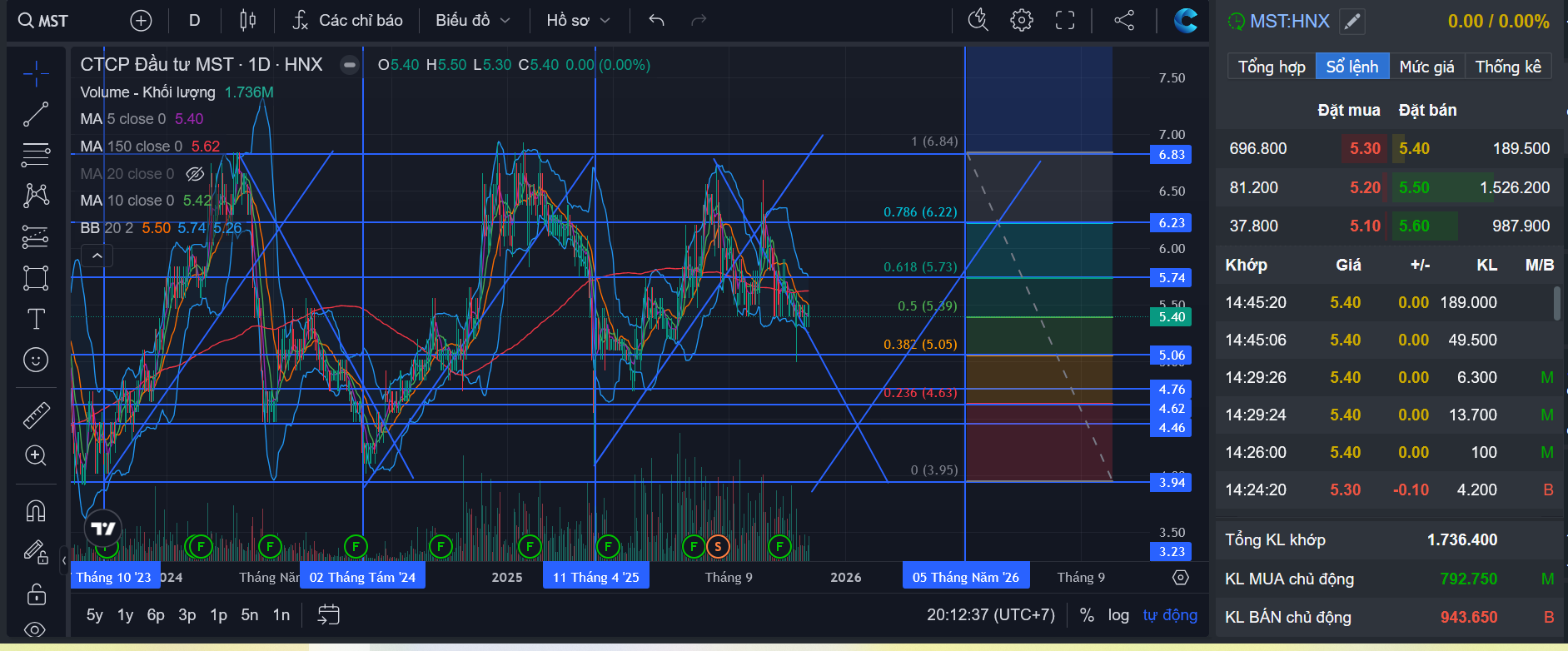Viewport: 1568px width, 651px height.
Task: Toggle magnet mode for drawings
Action: tap(36, 510)
